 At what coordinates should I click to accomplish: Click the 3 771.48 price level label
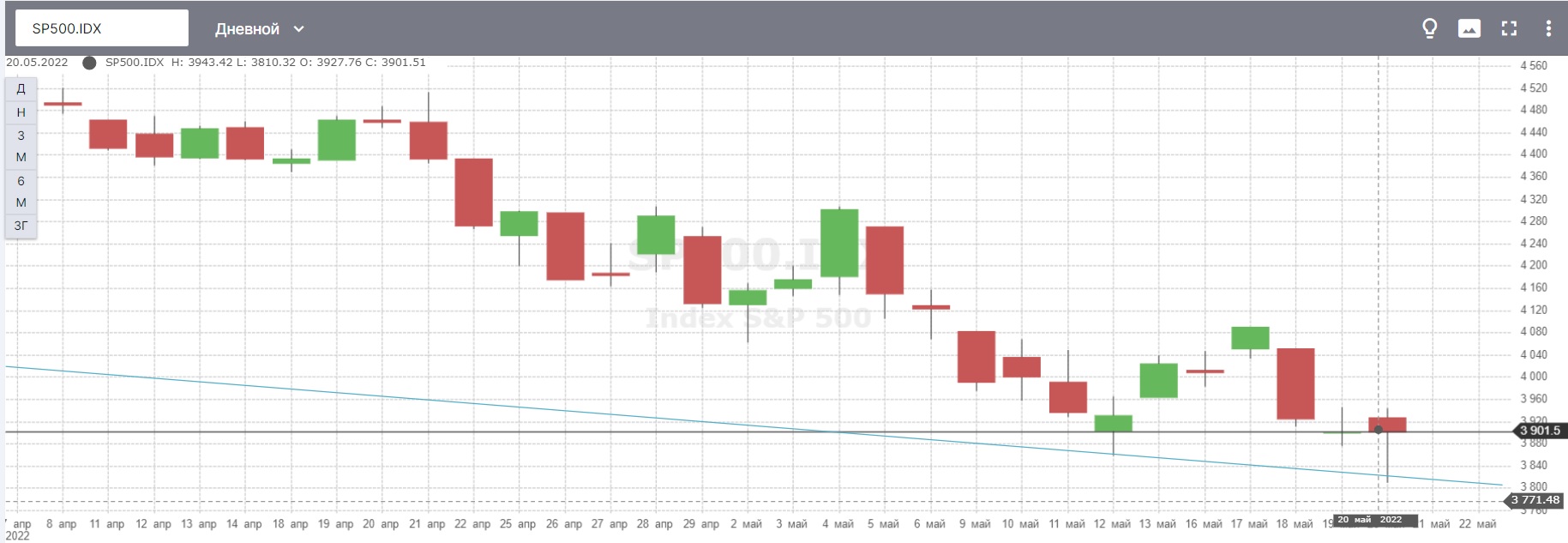click(x=1535, y=500)
